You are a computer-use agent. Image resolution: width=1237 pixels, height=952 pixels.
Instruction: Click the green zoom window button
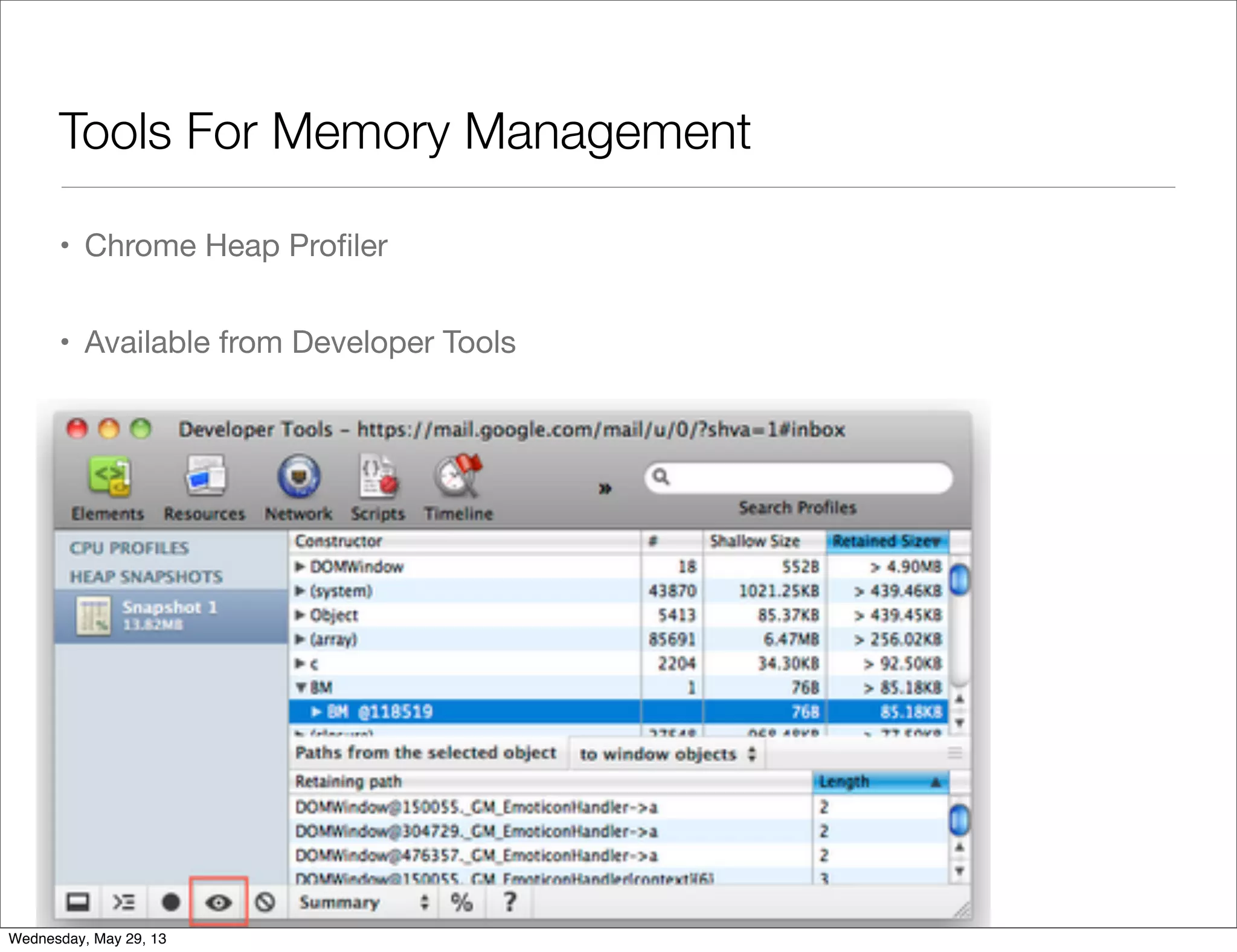141,429
